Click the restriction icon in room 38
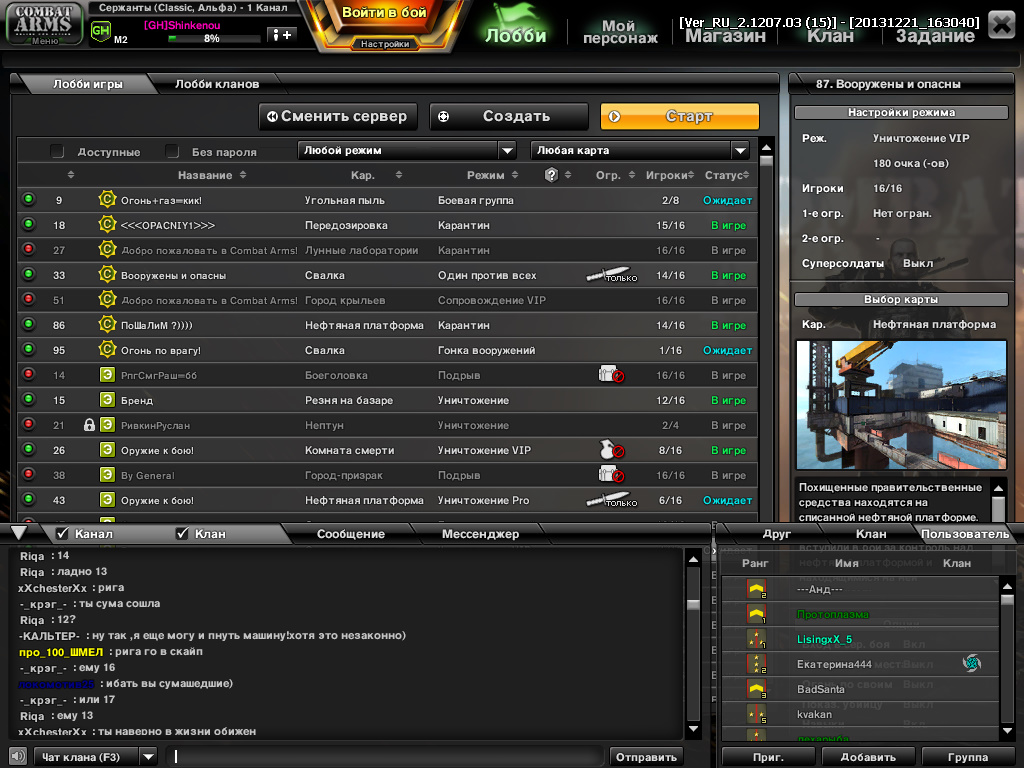This screenshot has height=768, width=1024. tap(611, 475)
